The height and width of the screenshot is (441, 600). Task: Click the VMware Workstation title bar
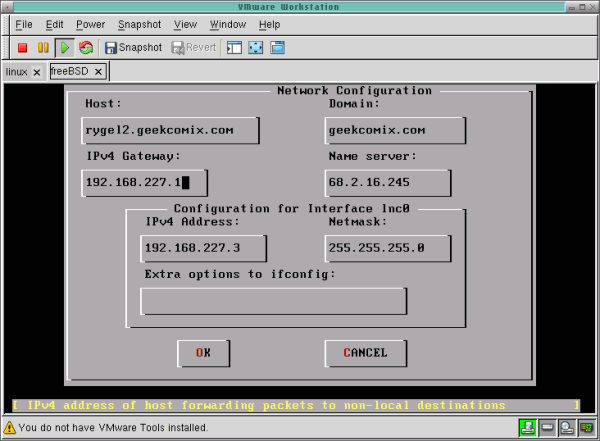pyautogui.click(x=289, y=7)
